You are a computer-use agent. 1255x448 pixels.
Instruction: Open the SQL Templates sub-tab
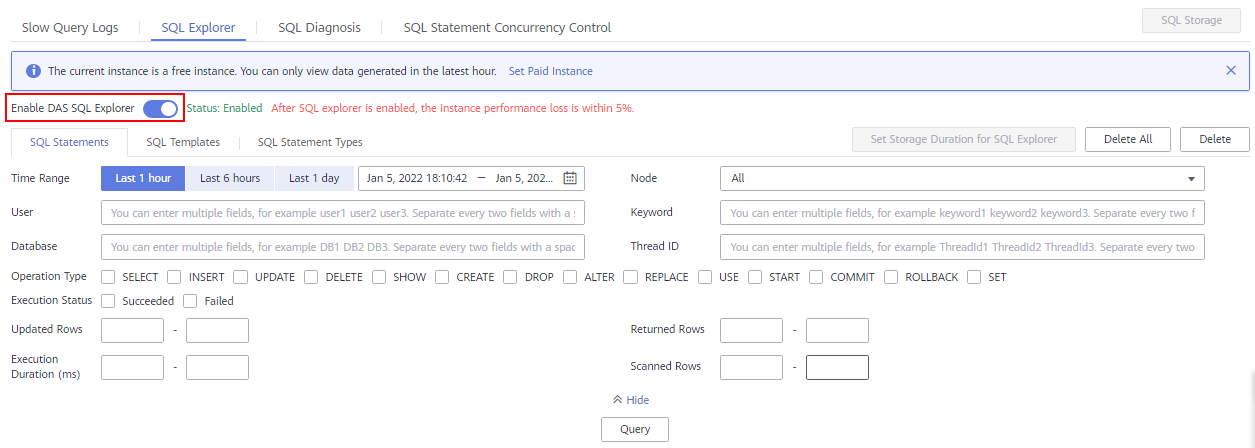183,142
